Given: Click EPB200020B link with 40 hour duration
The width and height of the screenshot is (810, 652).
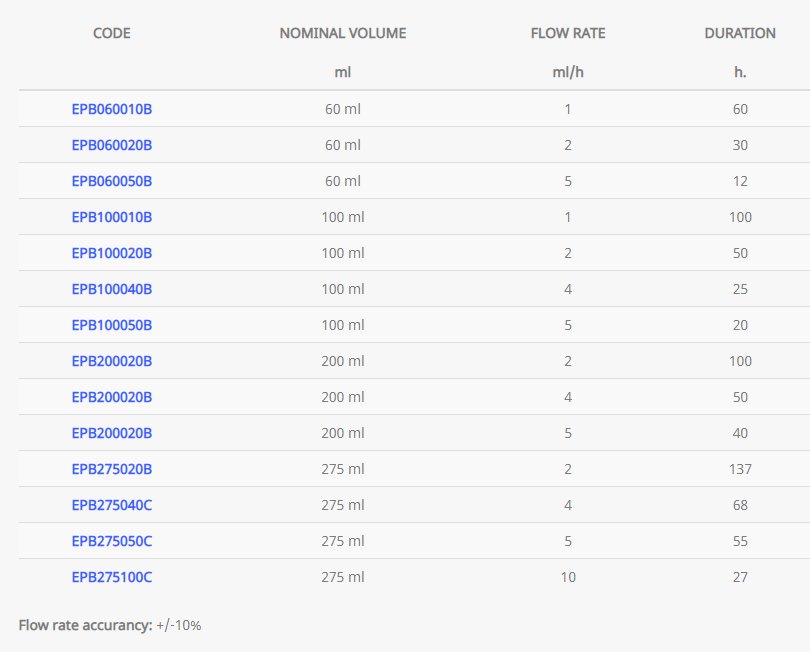Looking at the screenshot, I should (x=111, y=433).
